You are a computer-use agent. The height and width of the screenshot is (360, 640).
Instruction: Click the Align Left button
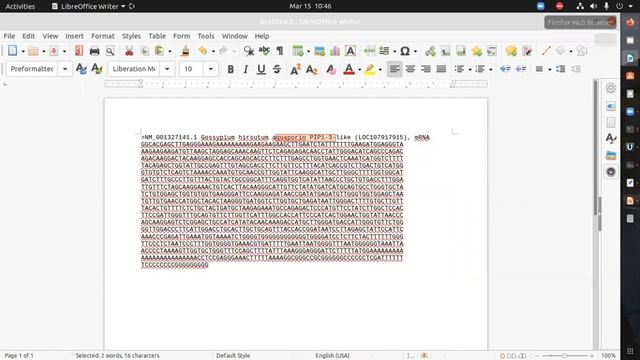394,69
